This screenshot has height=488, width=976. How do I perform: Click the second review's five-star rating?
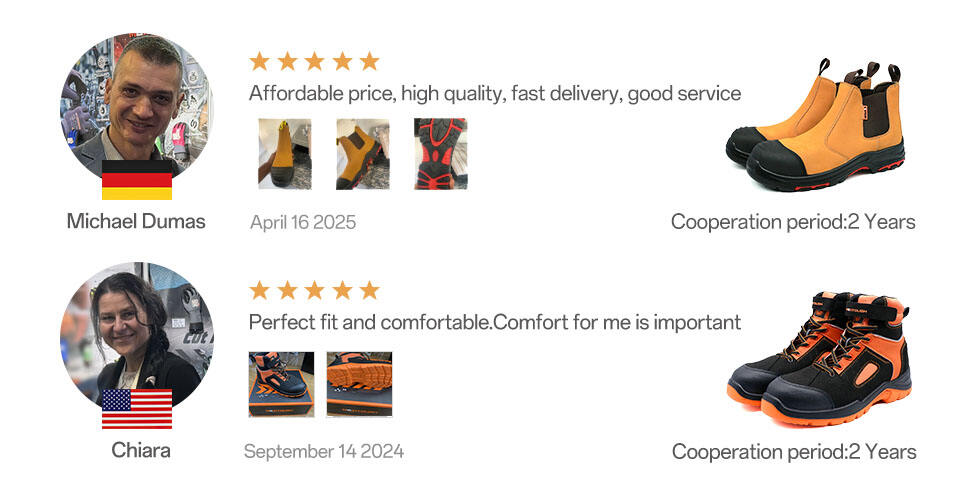point(314,290)
